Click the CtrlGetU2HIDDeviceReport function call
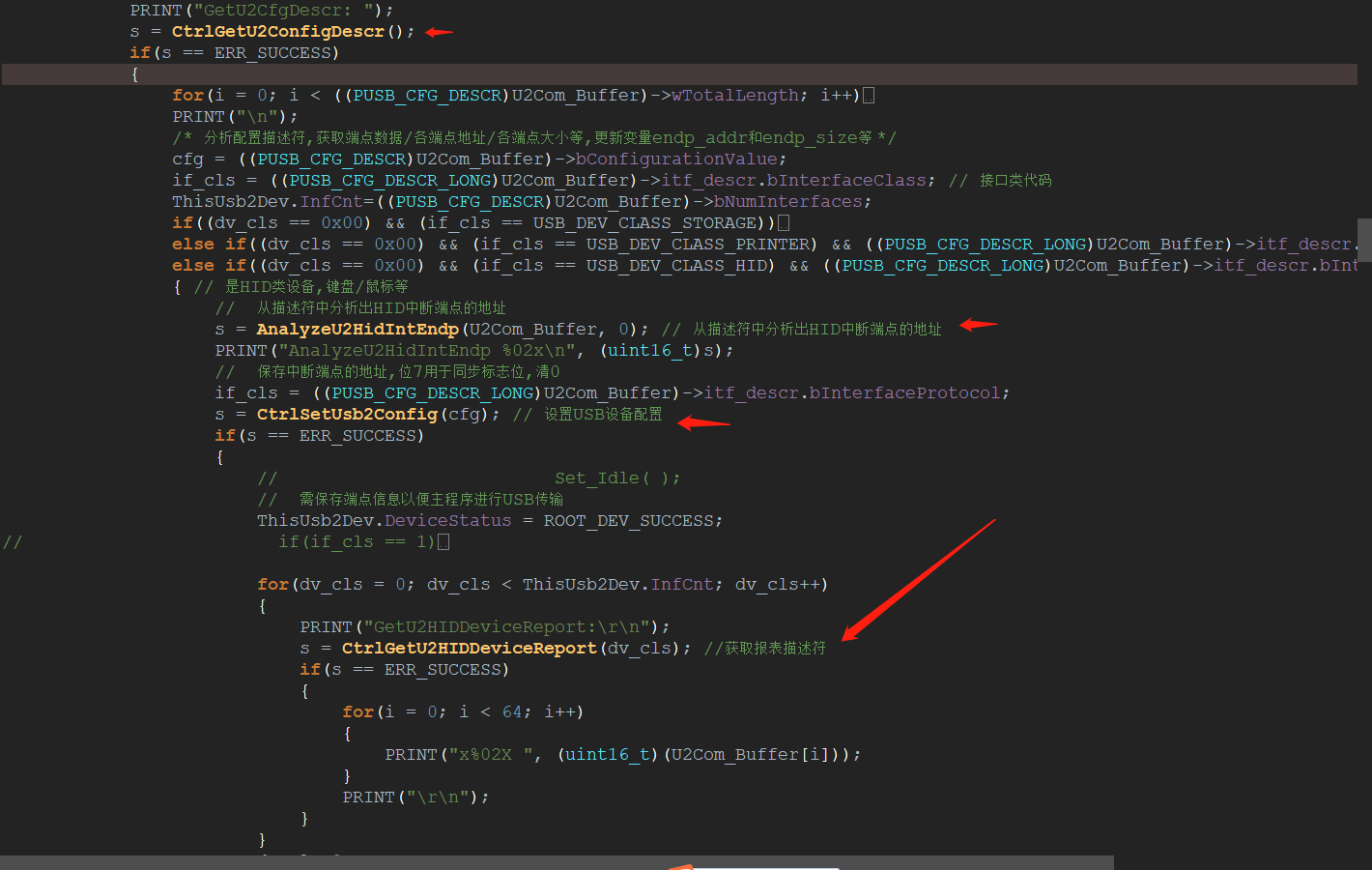Image resolution: width=1372 pixels, height=870 pixels. [470, 648]
